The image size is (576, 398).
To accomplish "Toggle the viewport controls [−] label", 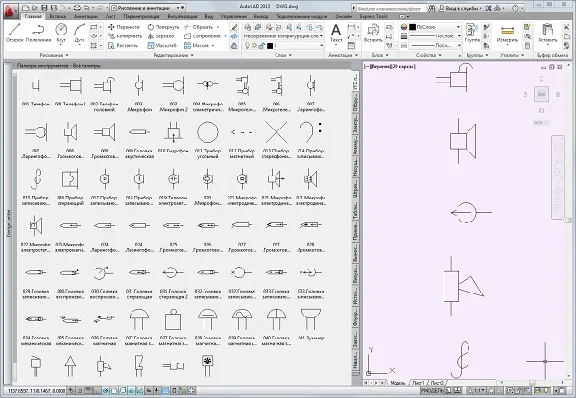I will click(366, 67).
